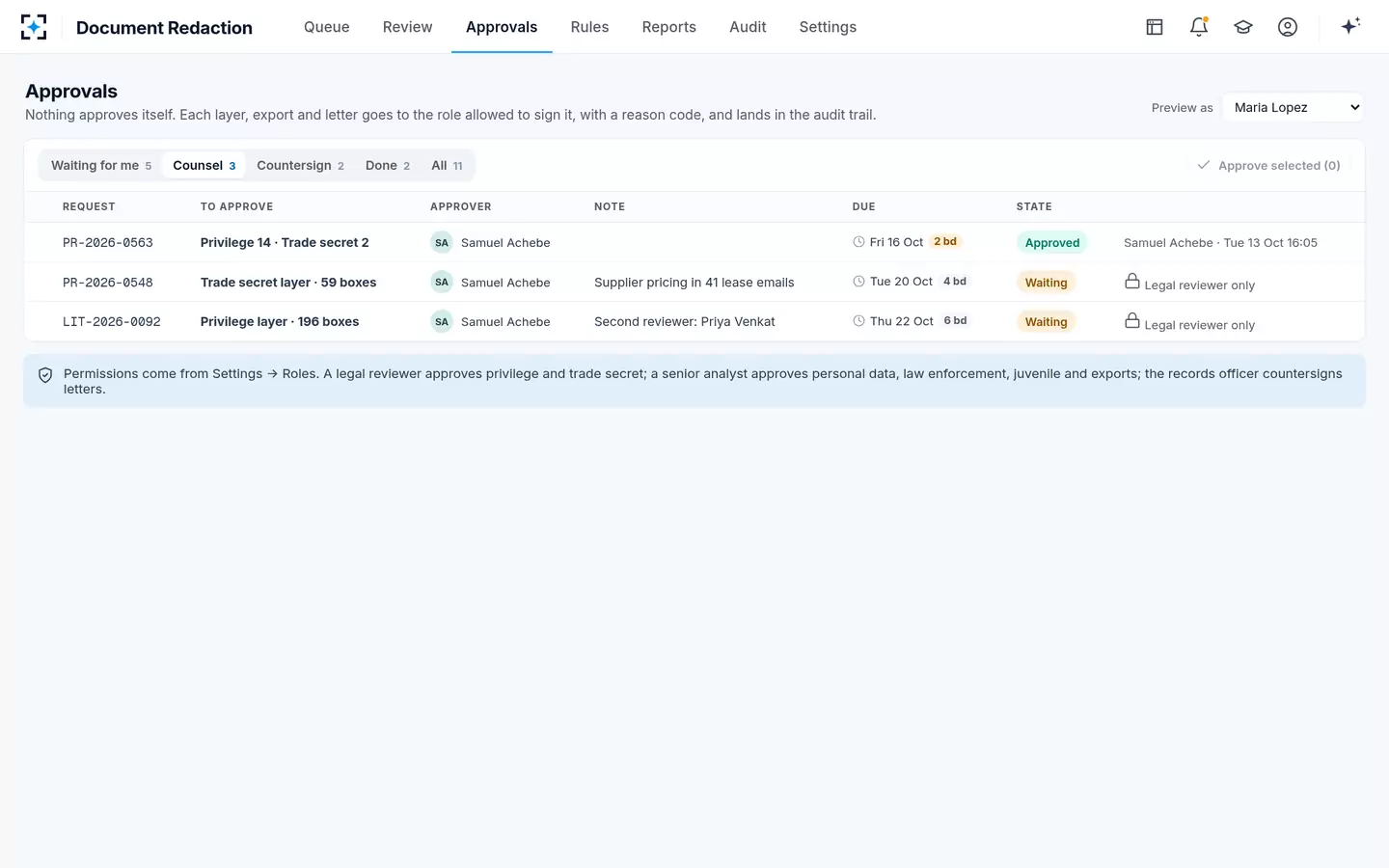Click the lock icon in PR-2026-0548 row

click(x=1132, y=281)
